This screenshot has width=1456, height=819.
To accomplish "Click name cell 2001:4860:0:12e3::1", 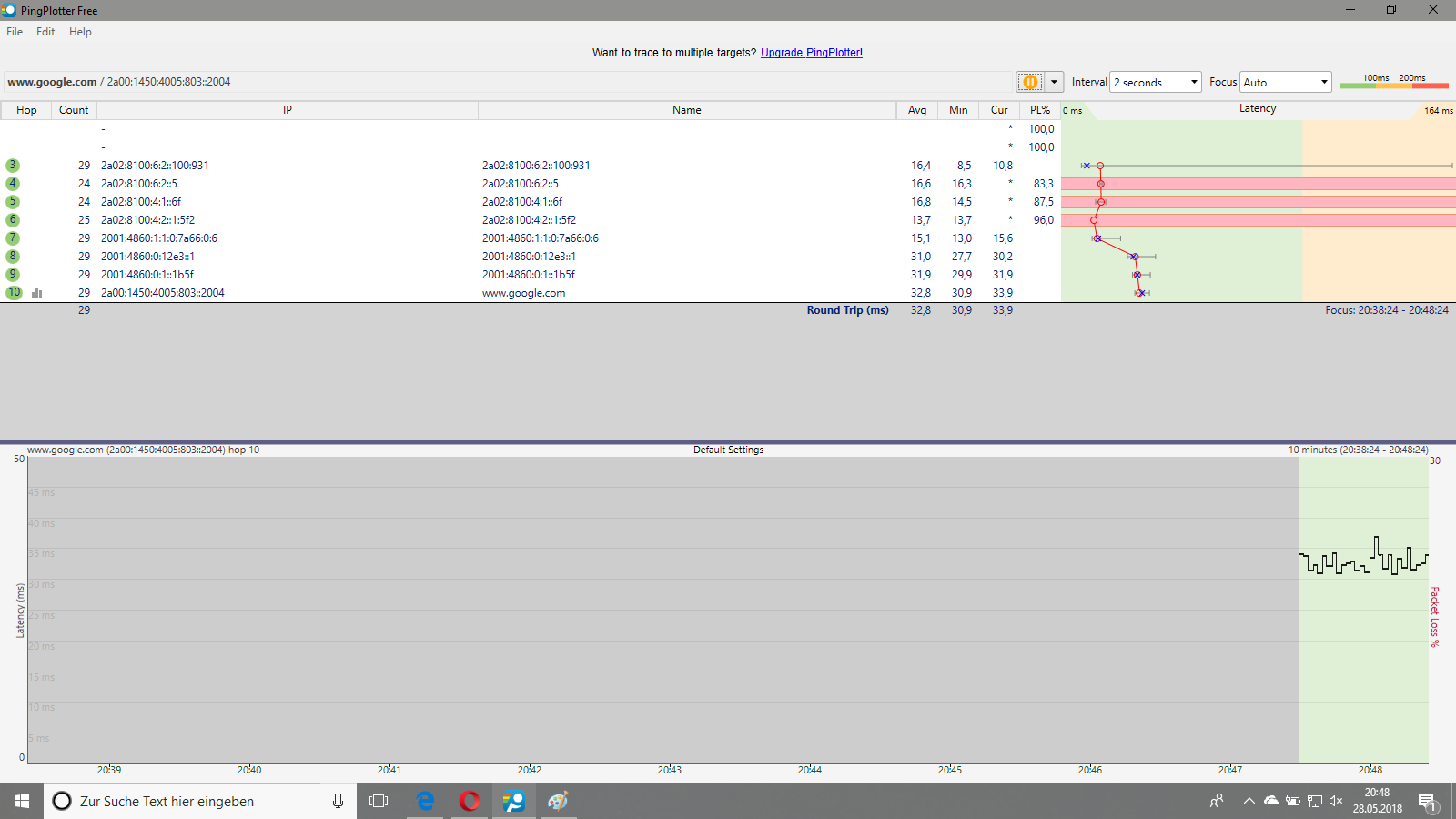I will (529, 257).
